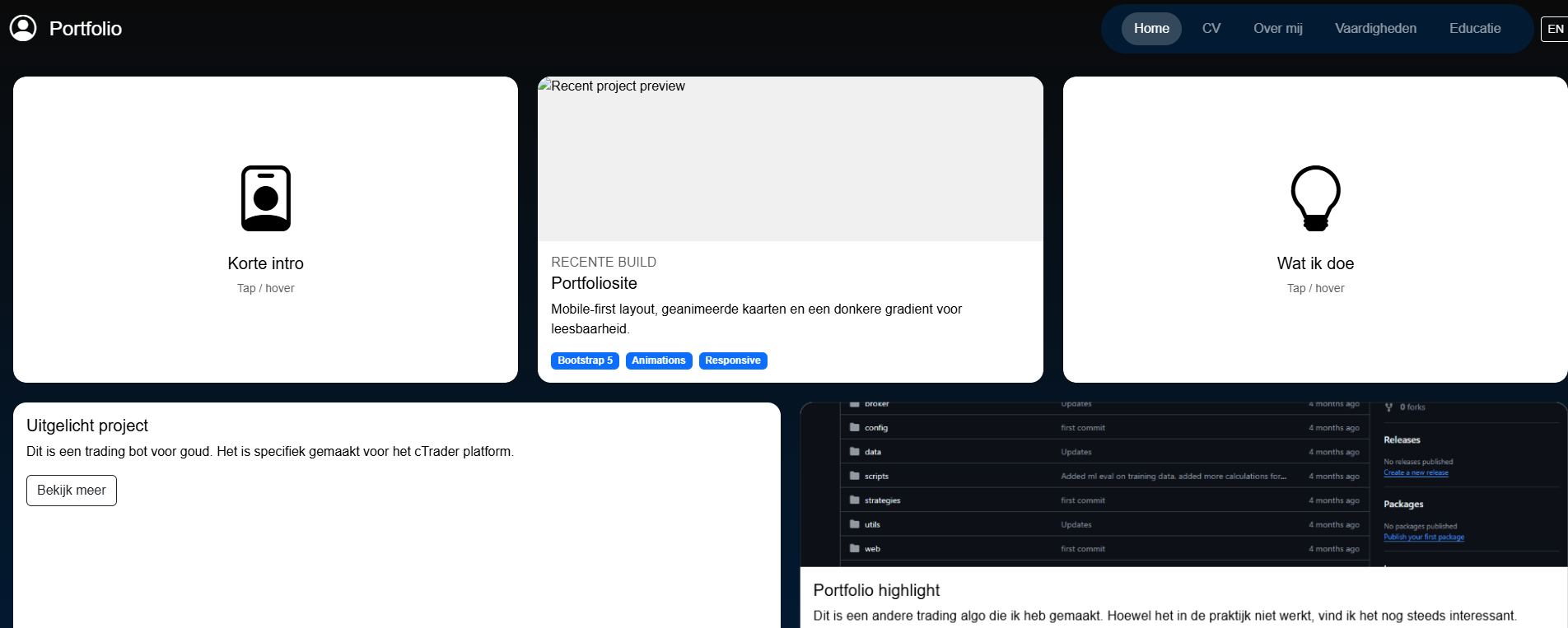Click 'Publish your first package' link in screenshot
The width and height of the screenshot is (1568, 628).
[1424, 537]
